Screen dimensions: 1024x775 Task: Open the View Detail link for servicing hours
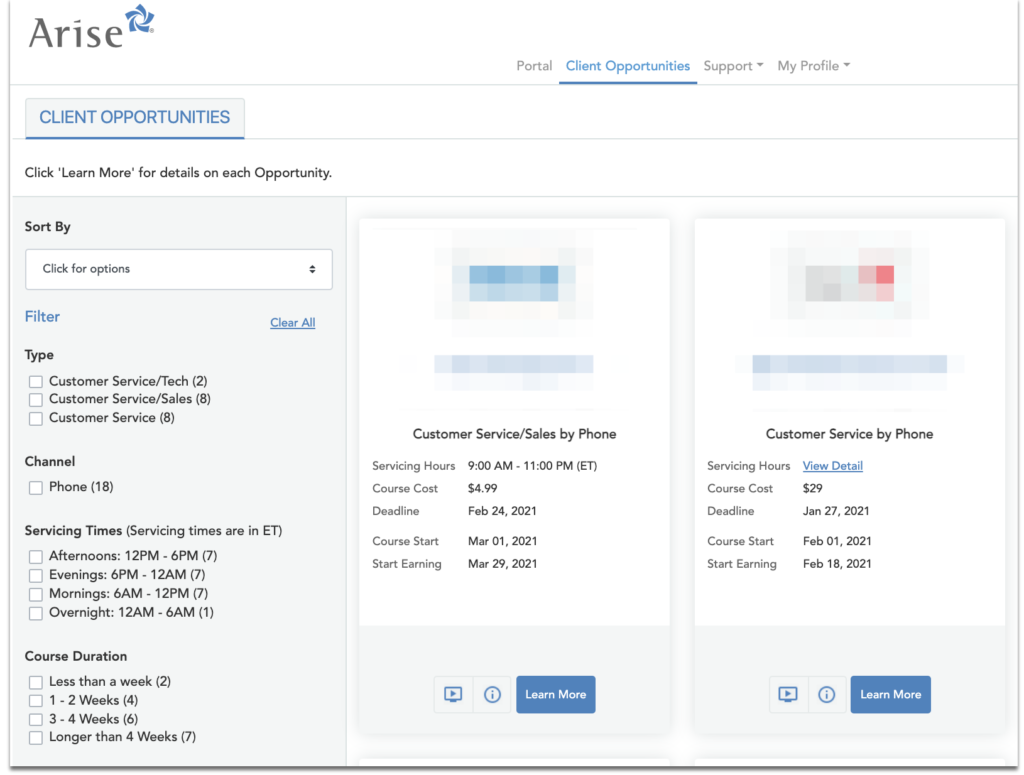tap(832, 465)
